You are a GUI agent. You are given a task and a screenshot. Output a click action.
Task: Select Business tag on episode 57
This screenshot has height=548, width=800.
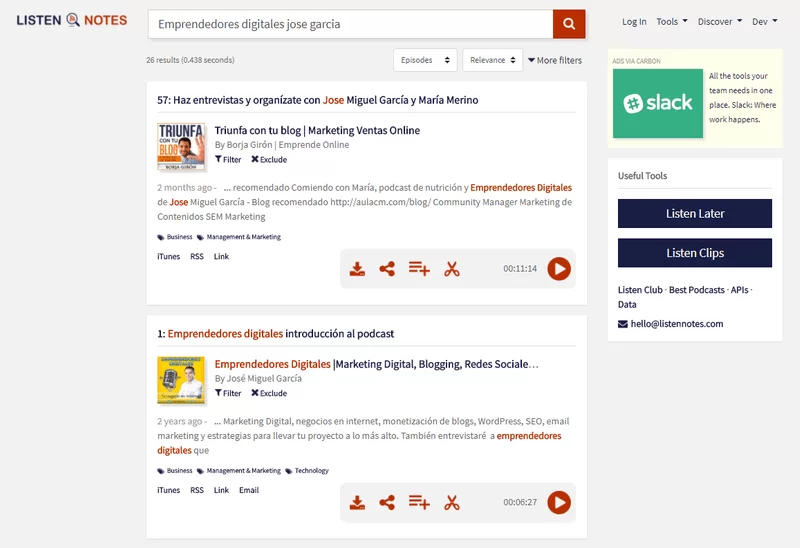tap(175, 237)
